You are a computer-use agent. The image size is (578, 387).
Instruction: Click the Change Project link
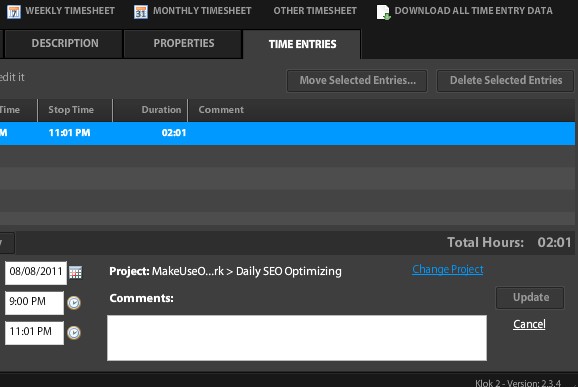coord(448,269)
